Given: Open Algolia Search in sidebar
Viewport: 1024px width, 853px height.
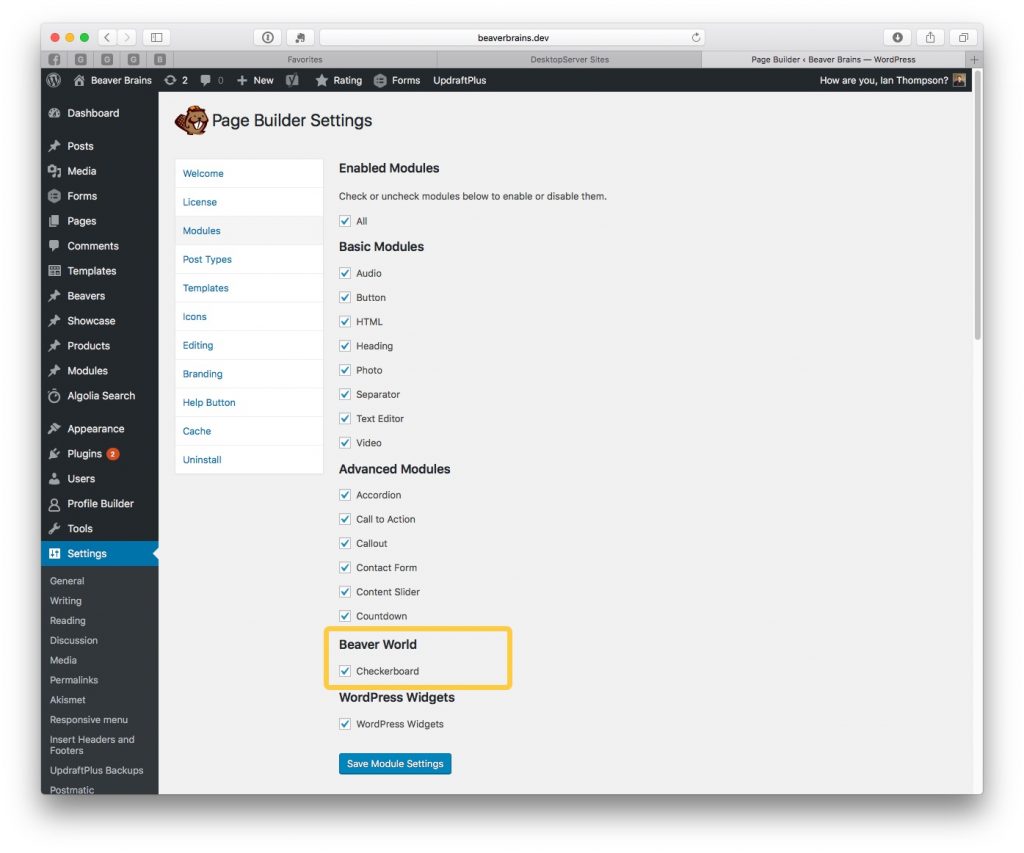Looking at the screenshot, I should click(99, 396).
